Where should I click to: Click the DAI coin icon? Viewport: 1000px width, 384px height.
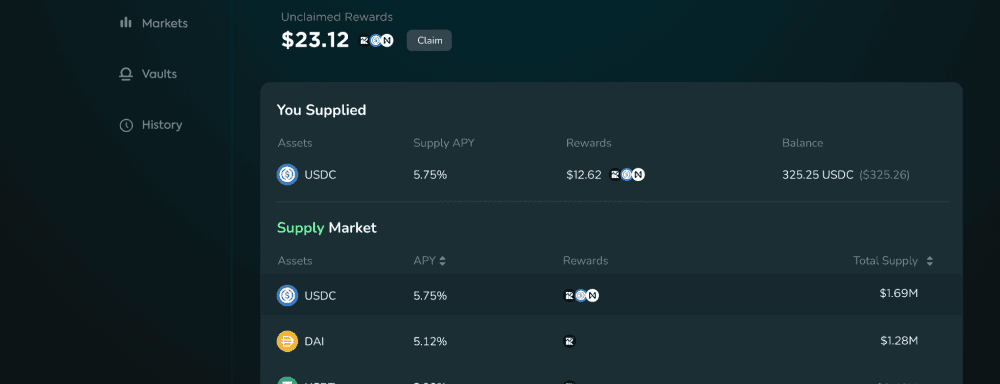[288, 341]
